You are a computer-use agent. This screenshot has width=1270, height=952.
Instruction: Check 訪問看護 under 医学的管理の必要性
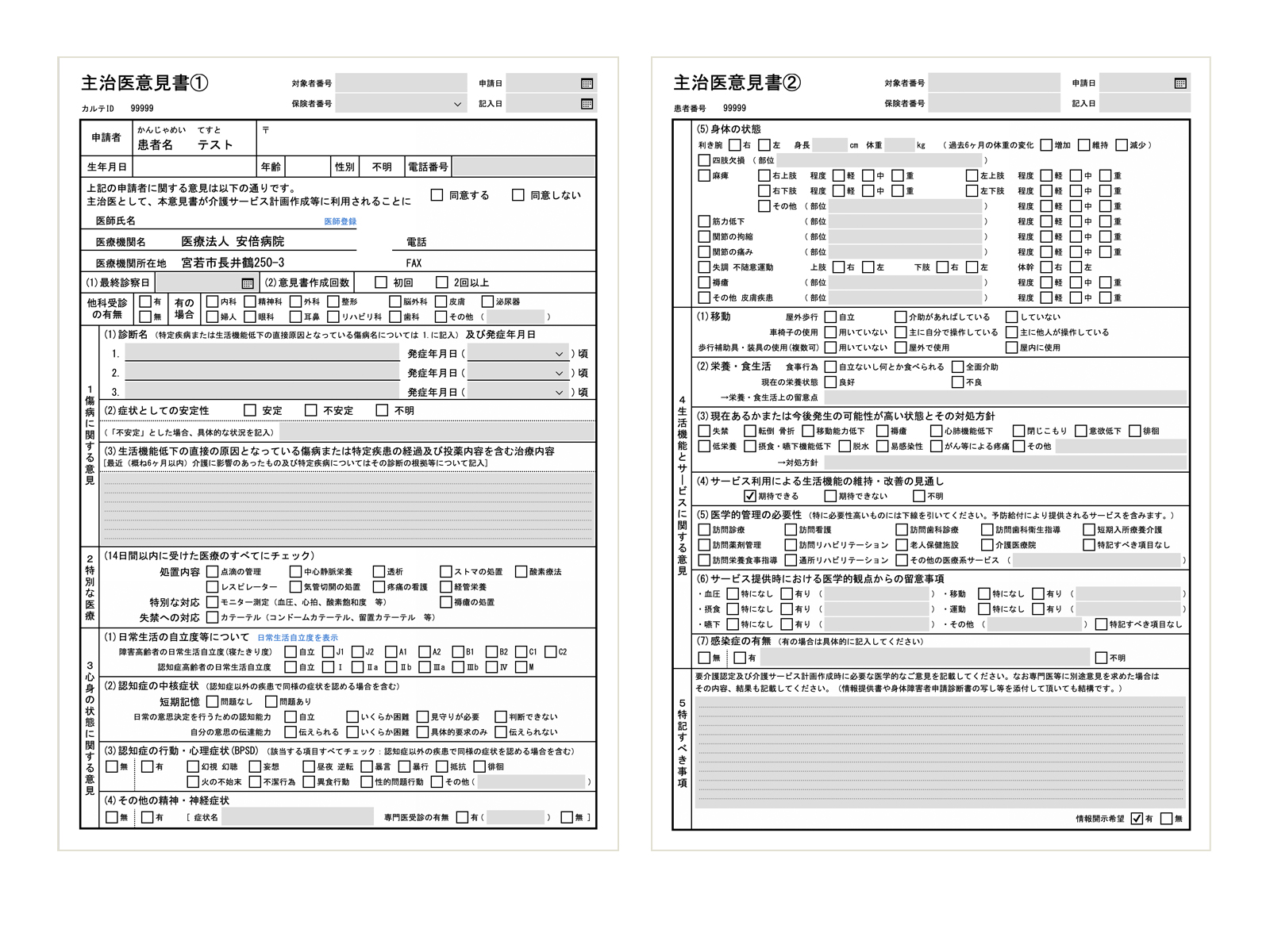pos(791,529)
